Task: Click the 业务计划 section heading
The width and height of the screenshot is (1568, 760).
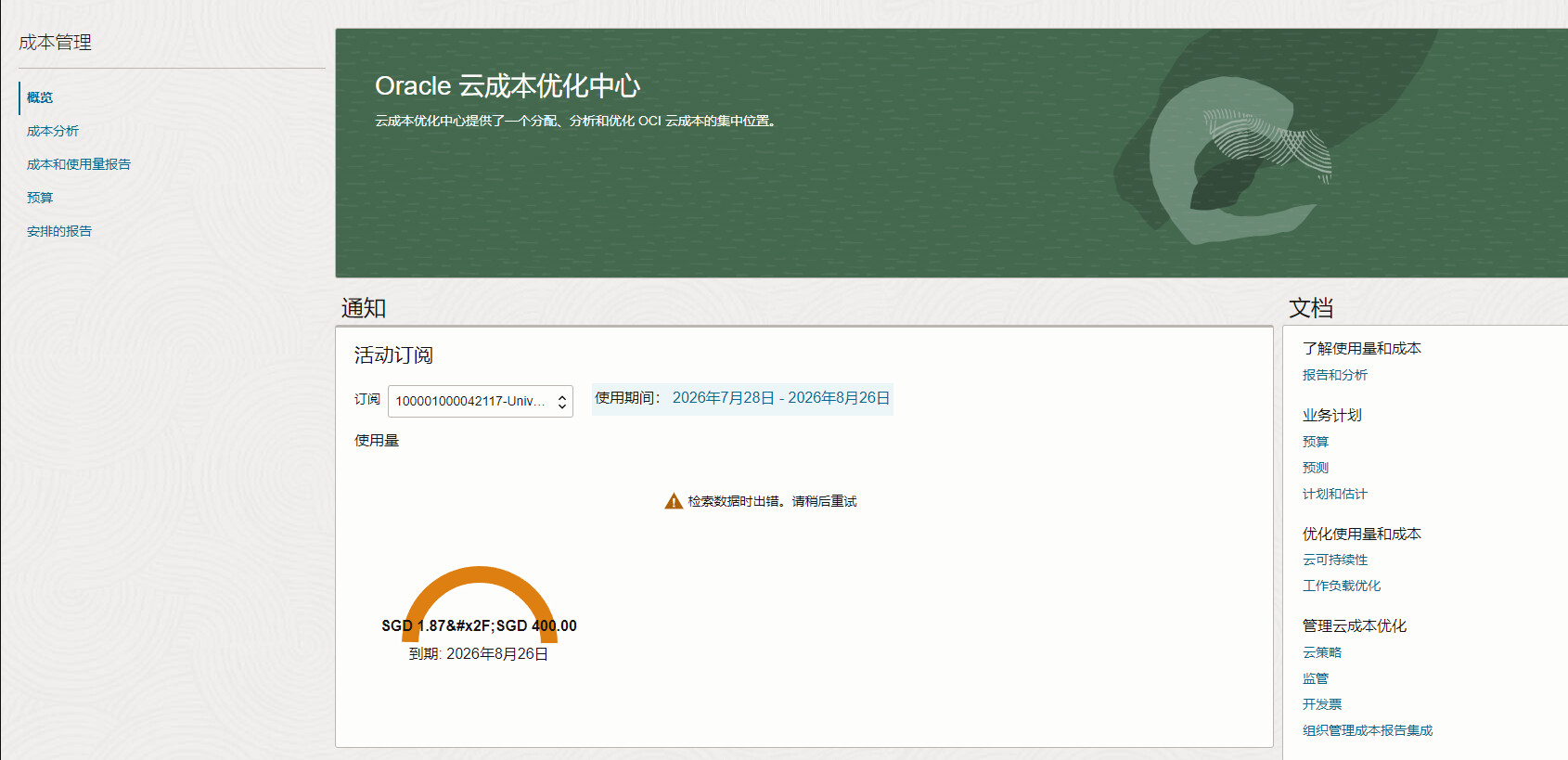Action: click(1332, 415)
